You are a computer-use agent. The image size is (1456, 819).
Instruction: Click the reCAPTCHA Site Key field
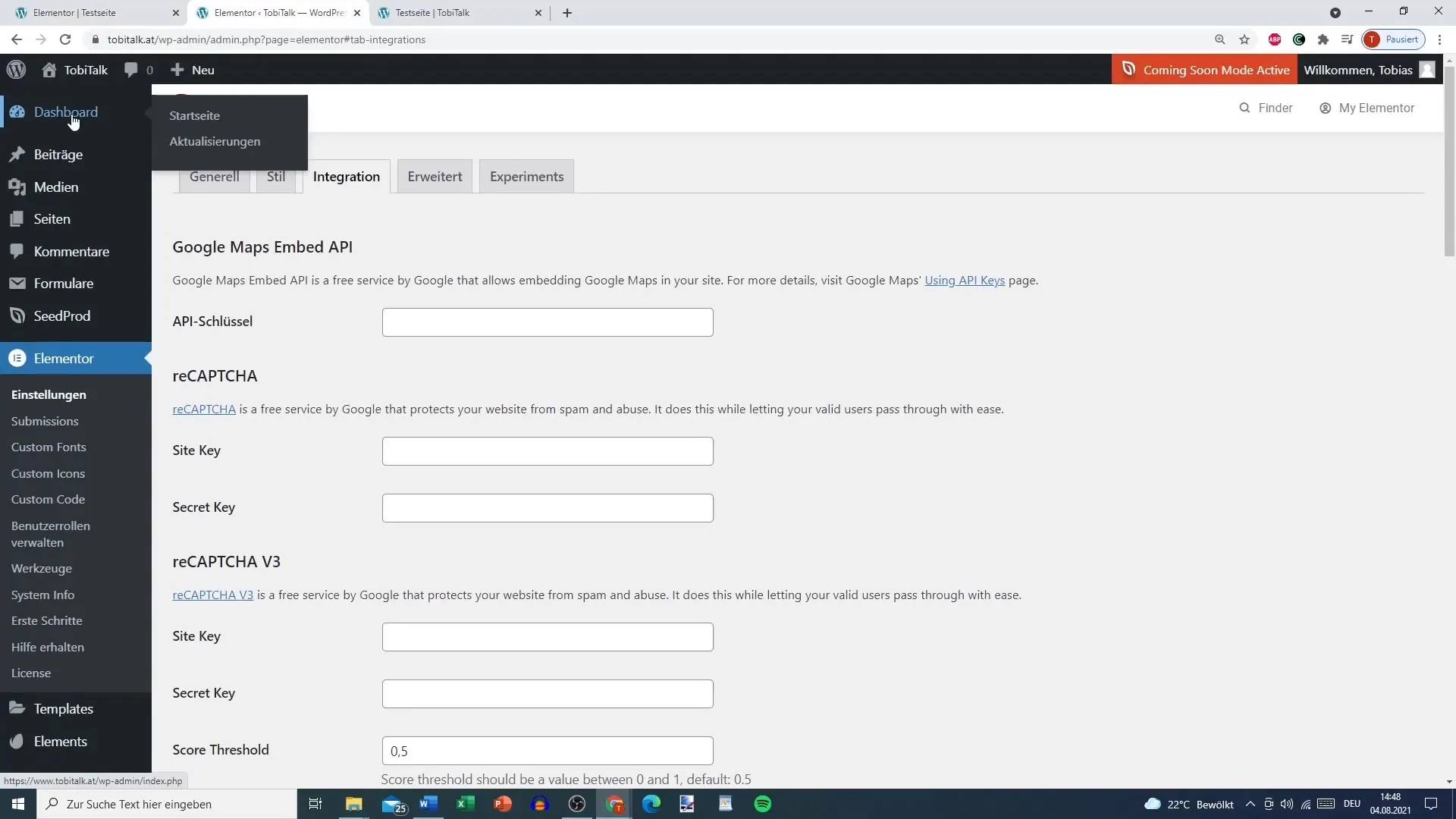pyautogui.click(x=548, y=451)
